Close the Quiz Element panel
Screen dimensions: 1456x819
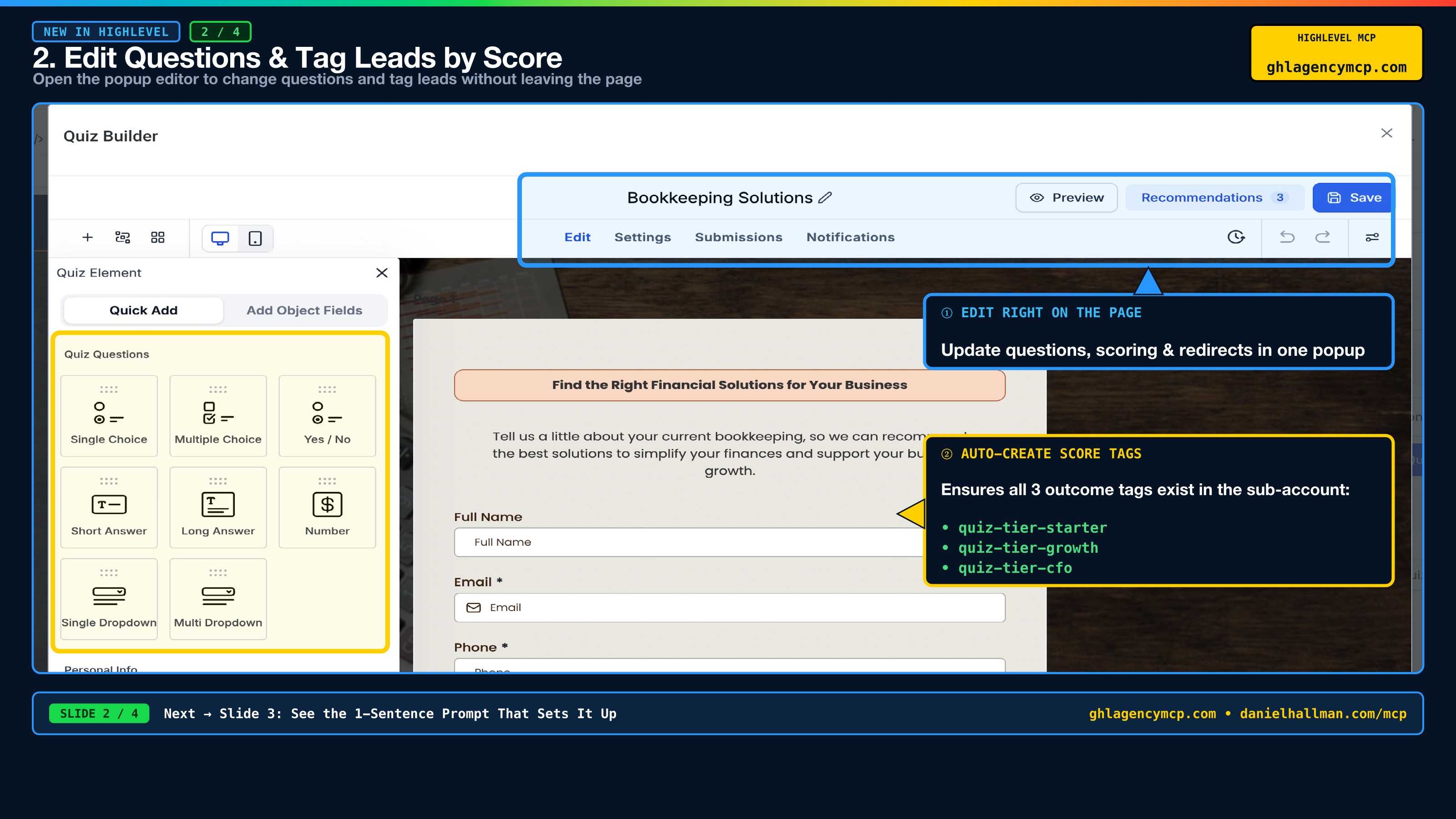(382, 273)
